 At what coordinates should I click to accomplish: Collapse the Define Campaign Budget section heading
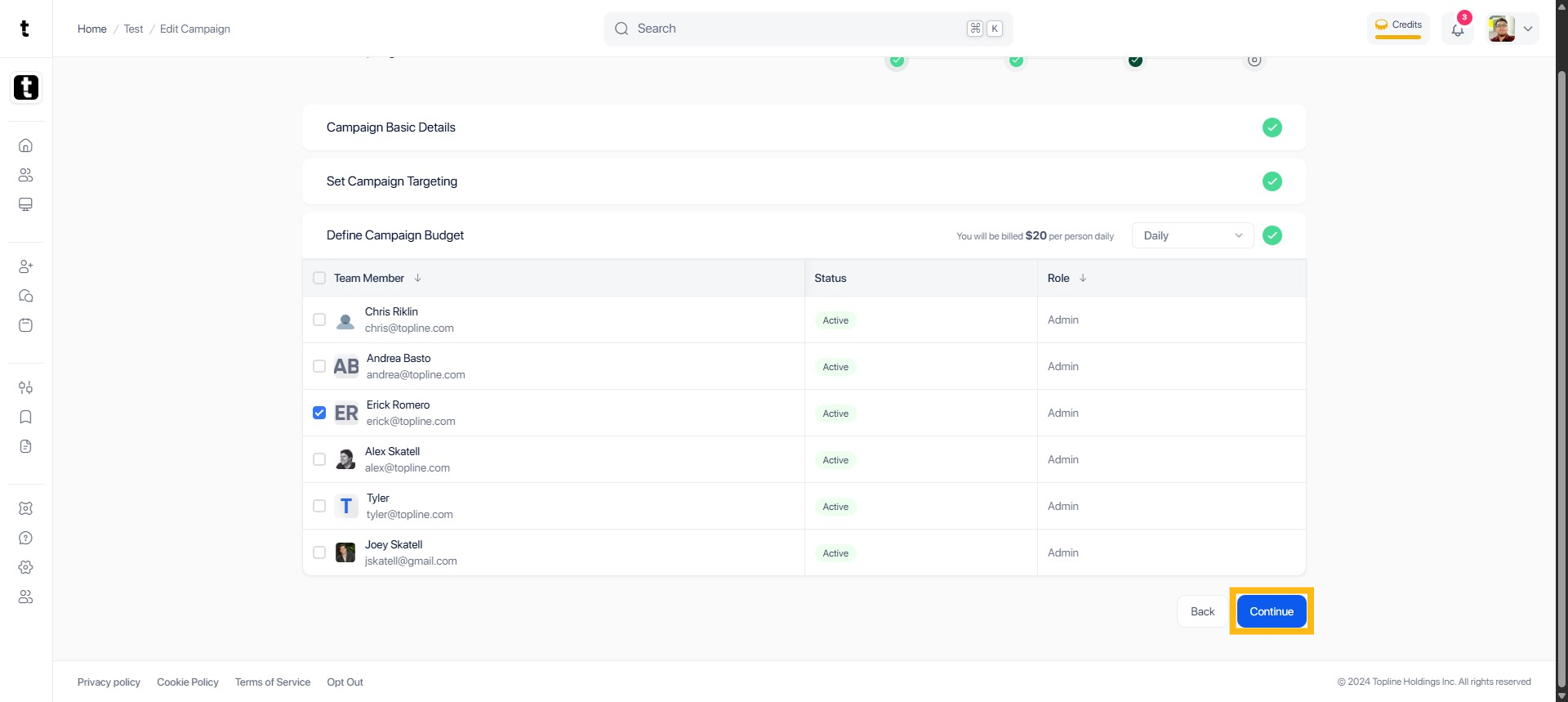[395, 235]
